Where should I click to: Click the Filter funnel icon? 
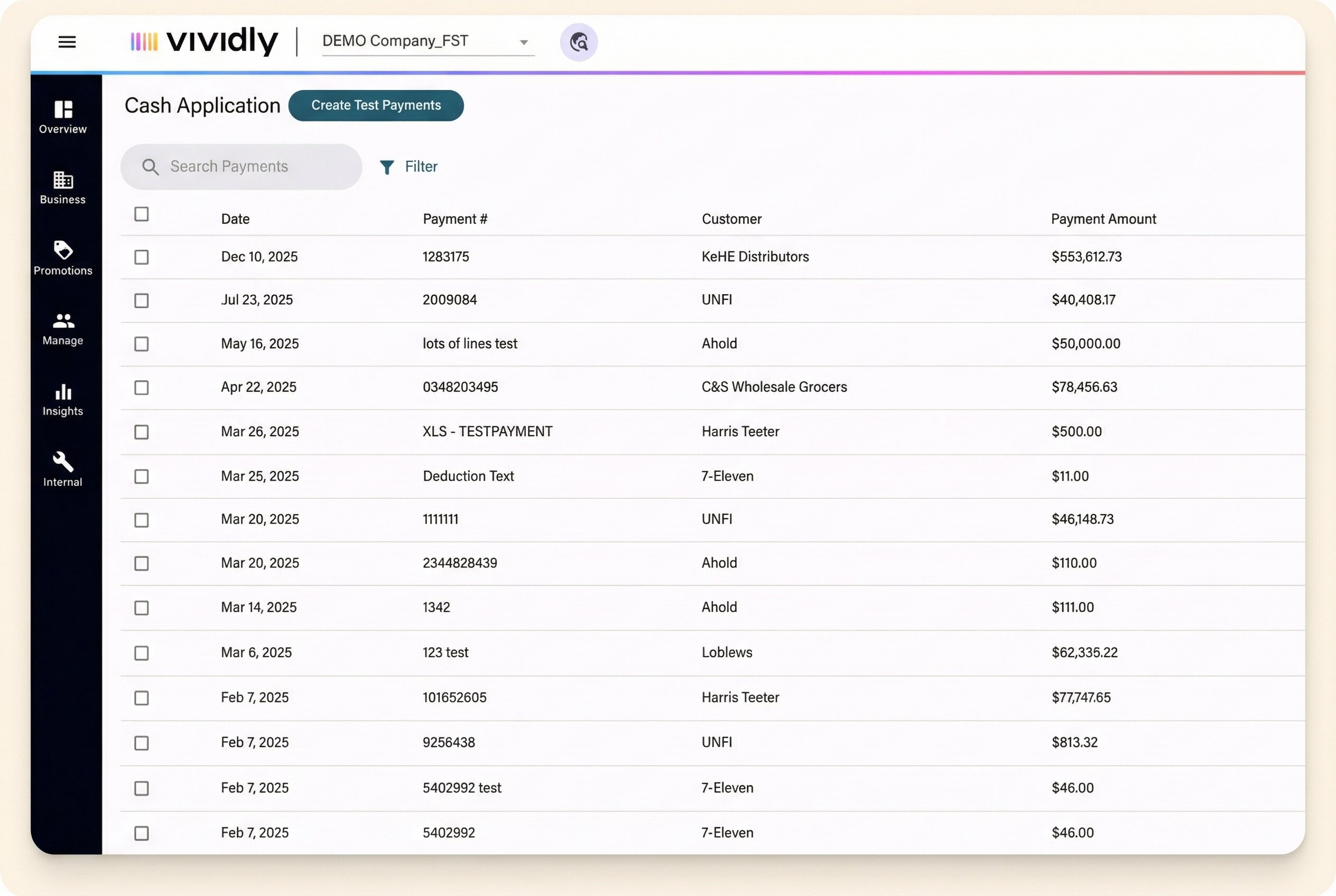click(387, 167)
